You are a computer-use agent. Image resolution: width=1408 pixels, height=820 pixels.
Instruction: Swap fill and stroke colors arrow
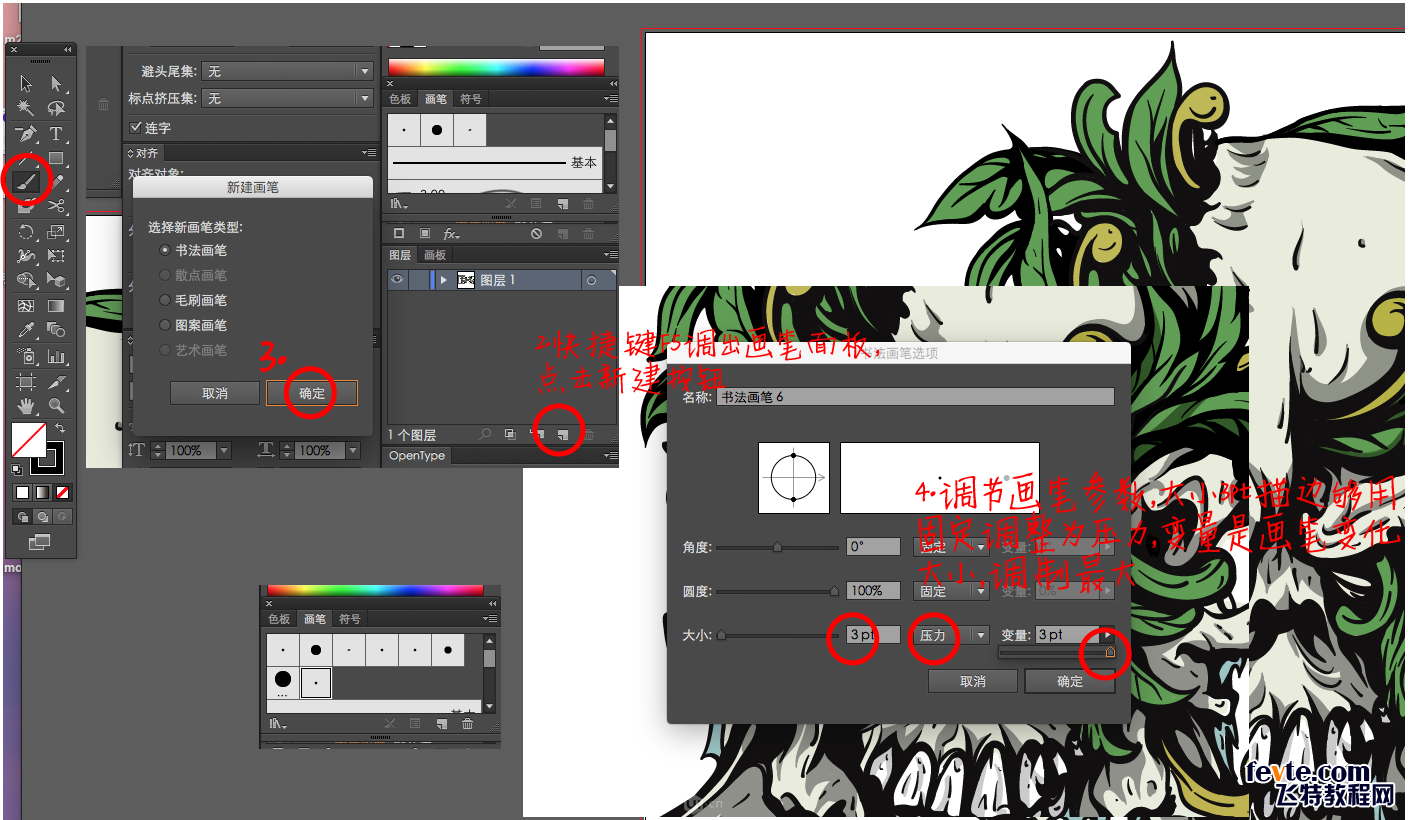click(60, 428)
